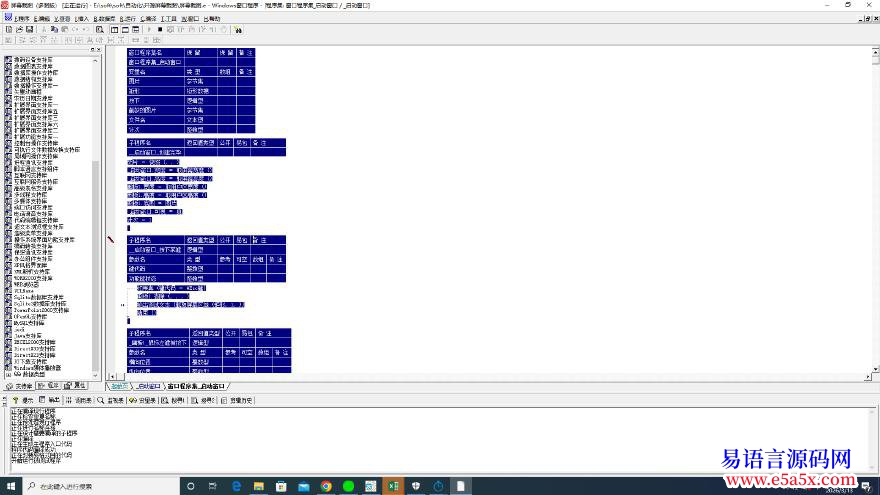Click the New file toolbar icon
The image size is (880, 495).
coord(7,30)
